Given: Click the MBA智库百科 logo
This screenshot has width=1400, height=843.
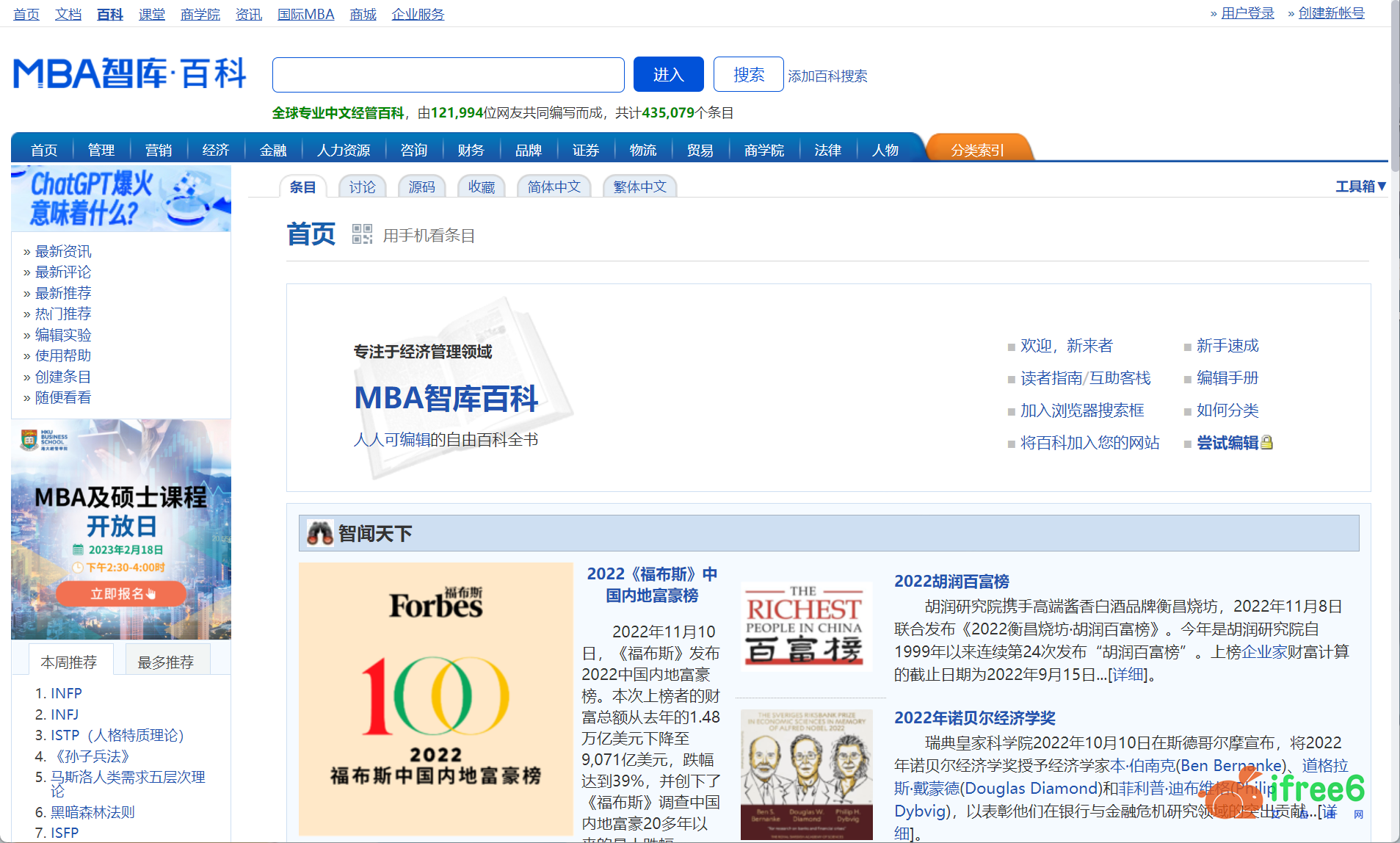Looking at the screenshot, I should (130, 74).
